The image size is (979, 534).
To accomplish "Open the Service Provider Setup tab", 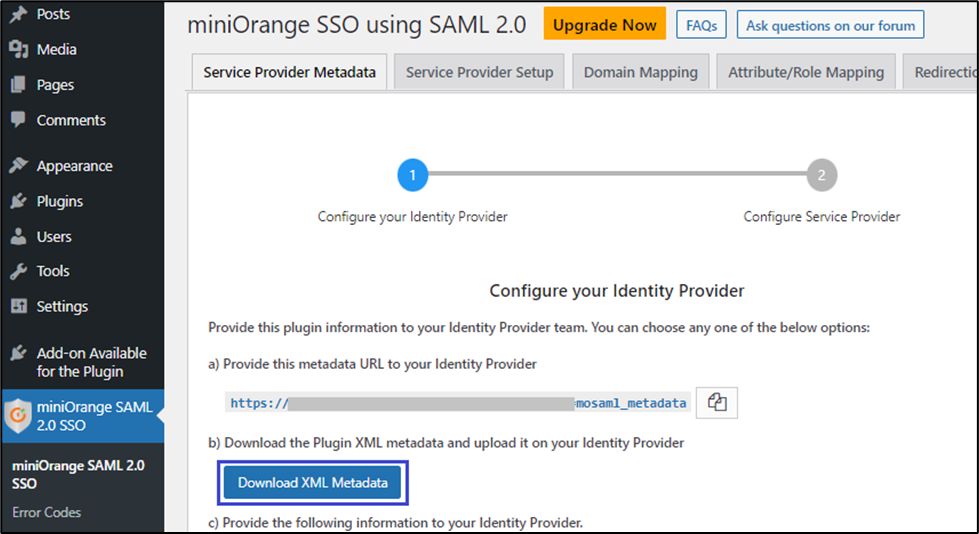I will [479, 72].
